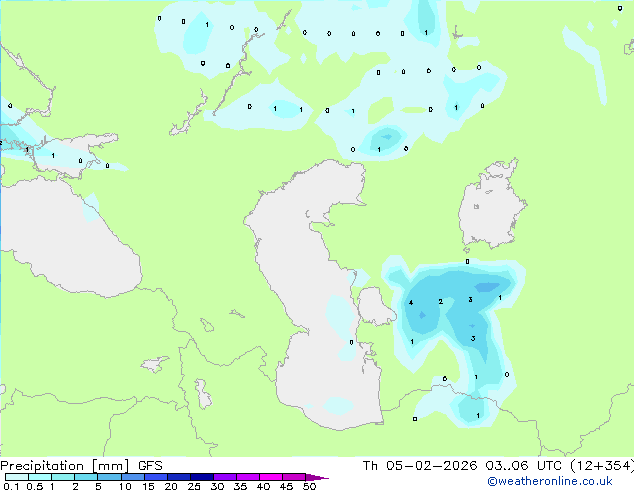The image size is (634, 490).
Task: Click the 40–45 mm magenta legend box
Action: [271, 477]
